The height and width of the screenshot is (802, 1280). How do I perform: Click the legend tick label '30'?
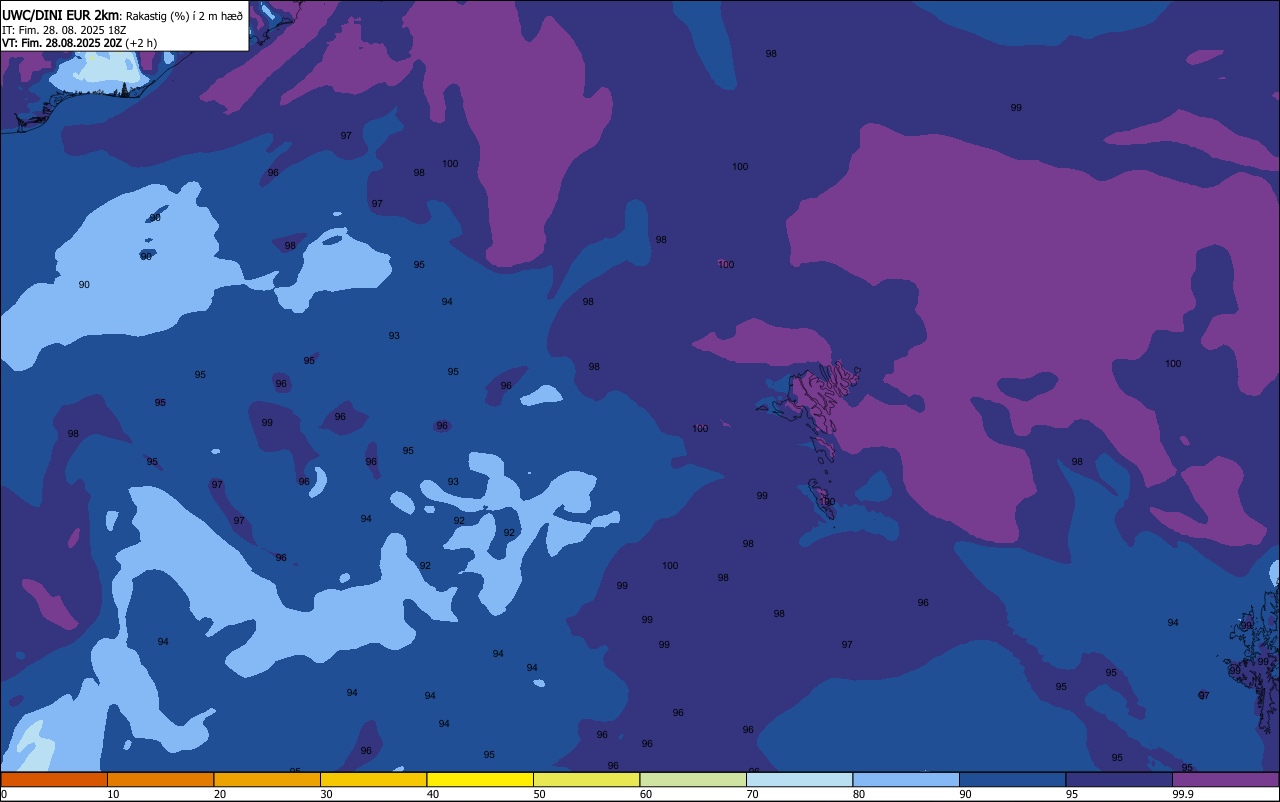tap(326, 794)
